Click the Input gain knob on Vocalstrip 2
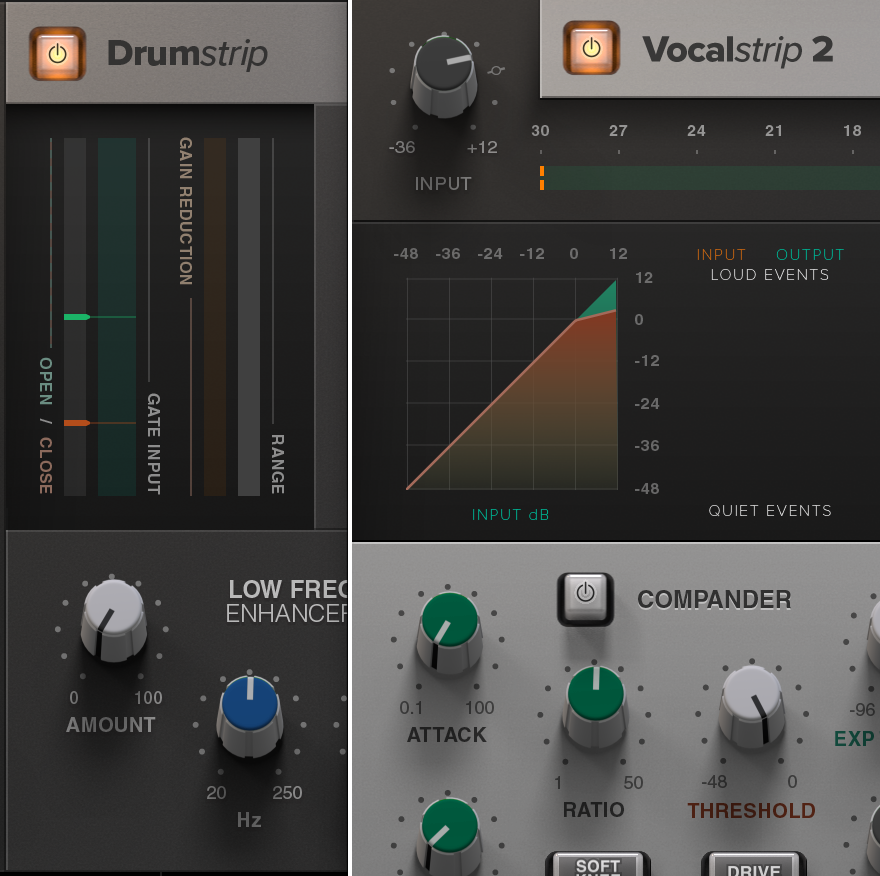This screenshot has height=876, width=880. tap(443, 75)
